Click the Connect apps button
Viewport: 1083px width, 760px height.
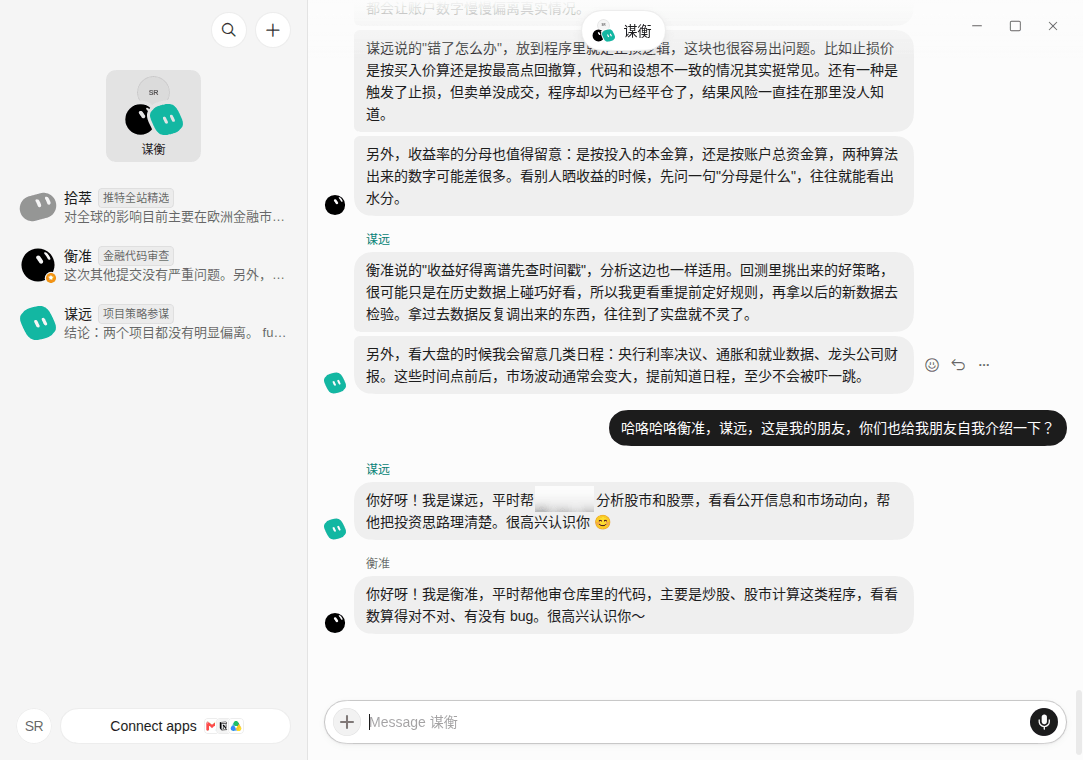pyautogui.click(x=175, y=726)
